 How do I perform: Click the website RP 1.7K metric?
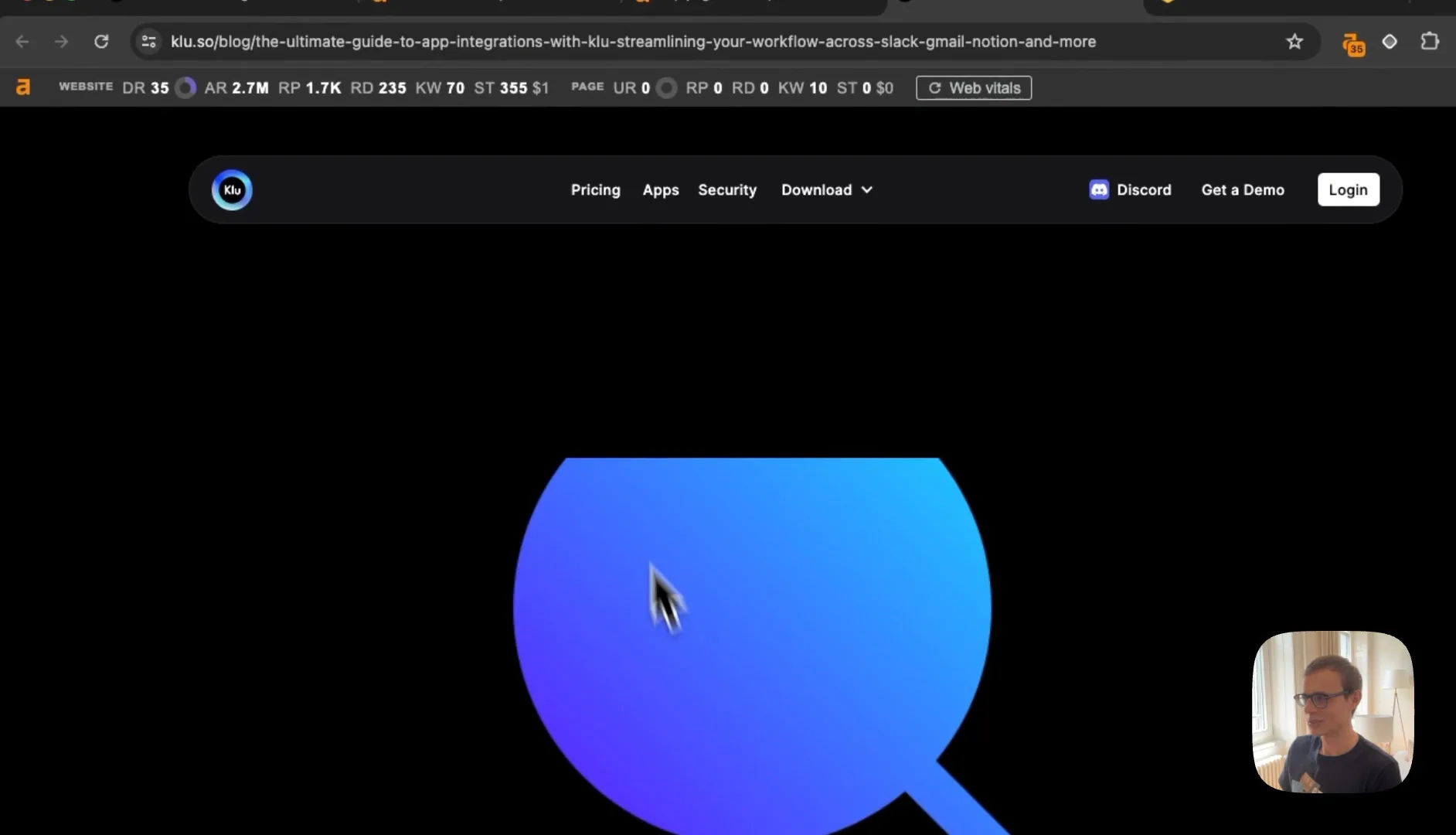point(309,88)
